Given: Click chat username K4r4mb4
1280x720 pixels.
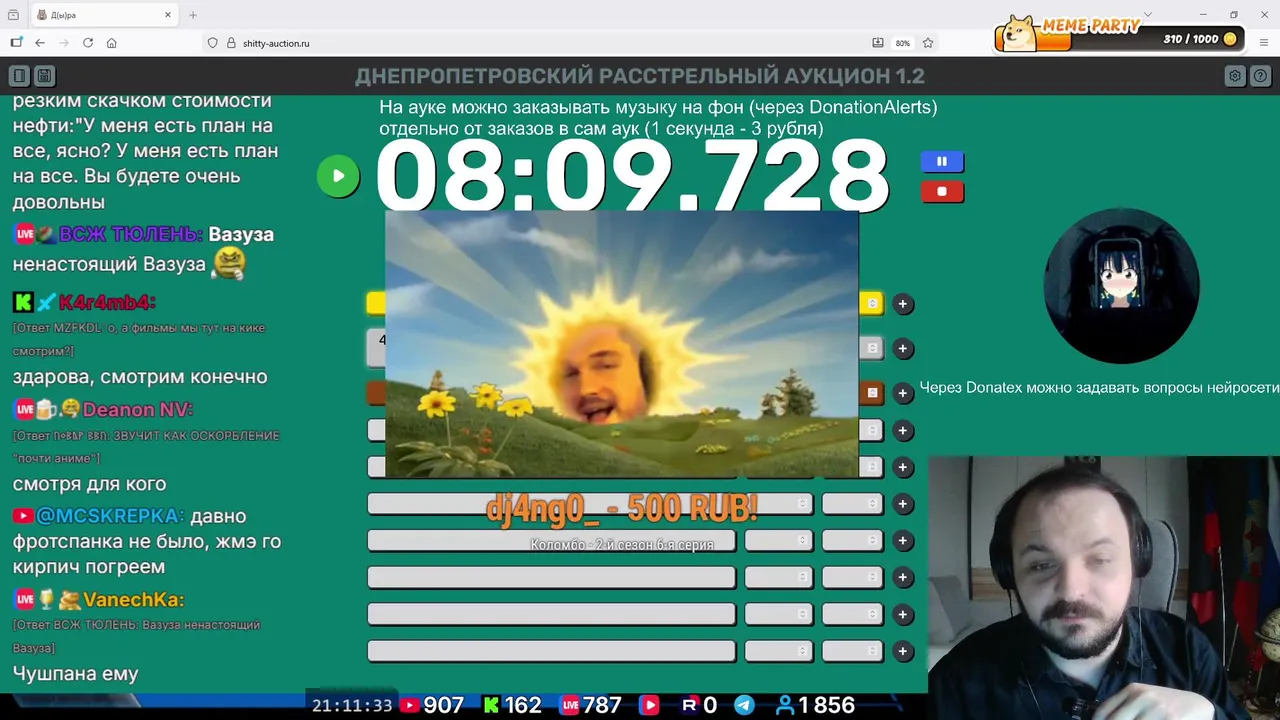Looking at the screenshot, I should pos(107,302).
